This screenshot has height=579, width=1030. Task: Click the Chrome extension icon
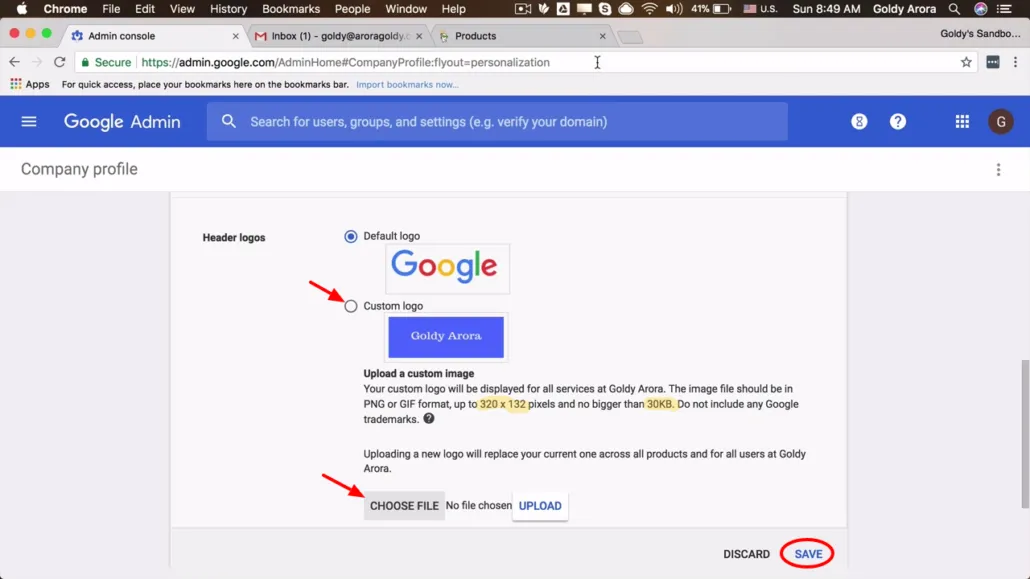pos(993,62)
